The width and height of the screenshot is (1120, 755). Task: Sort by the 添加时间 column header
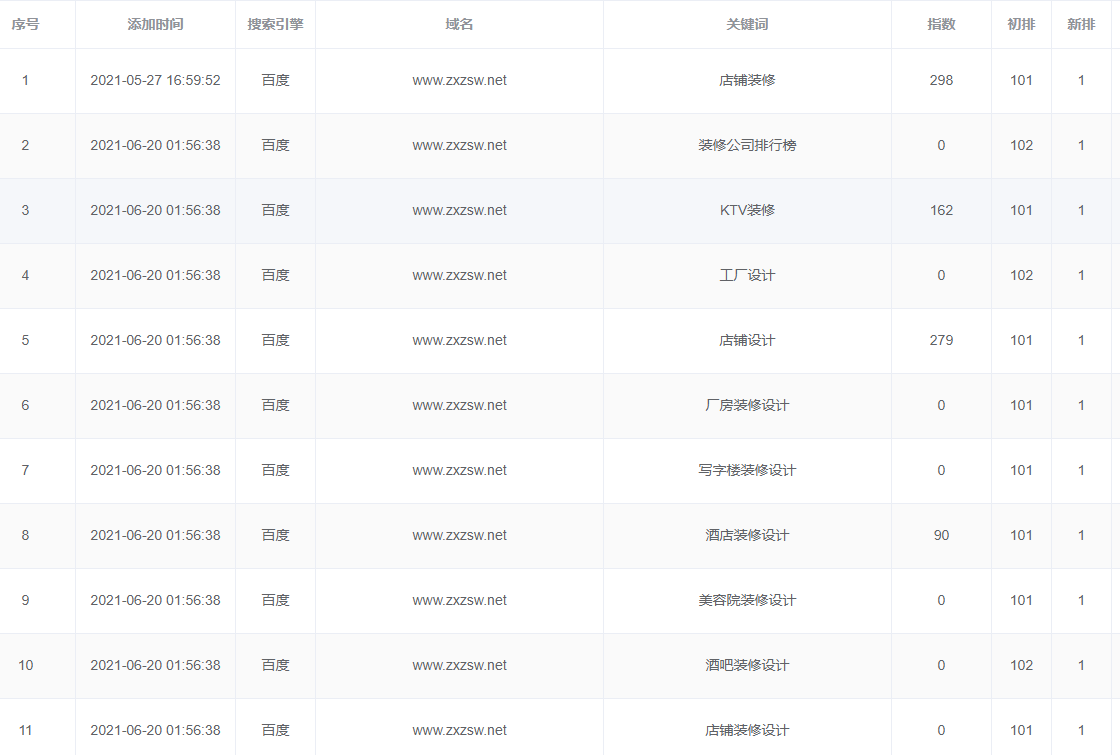click(155, 24)
